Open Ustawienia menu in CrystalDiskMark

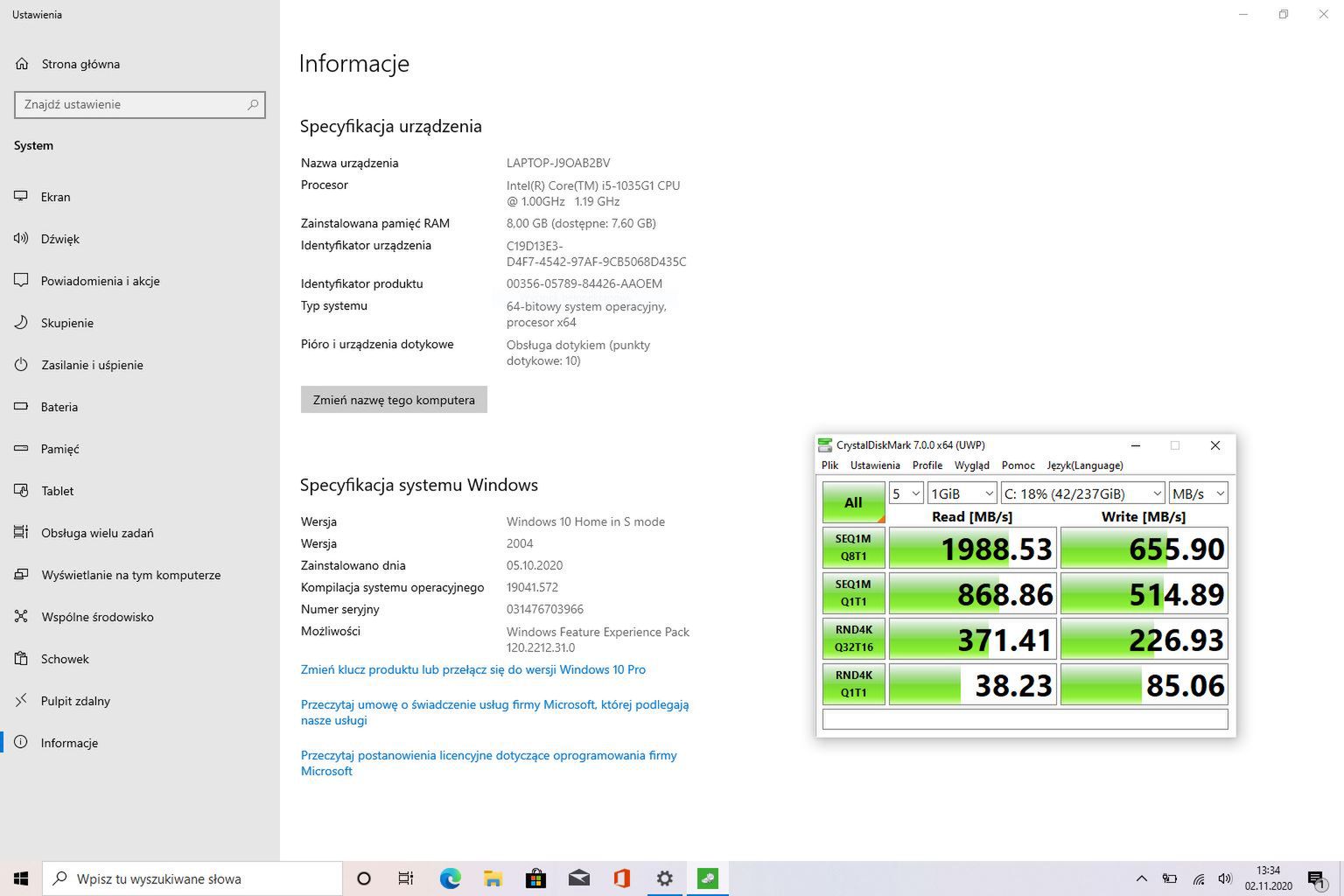click(x=875, y=465)
